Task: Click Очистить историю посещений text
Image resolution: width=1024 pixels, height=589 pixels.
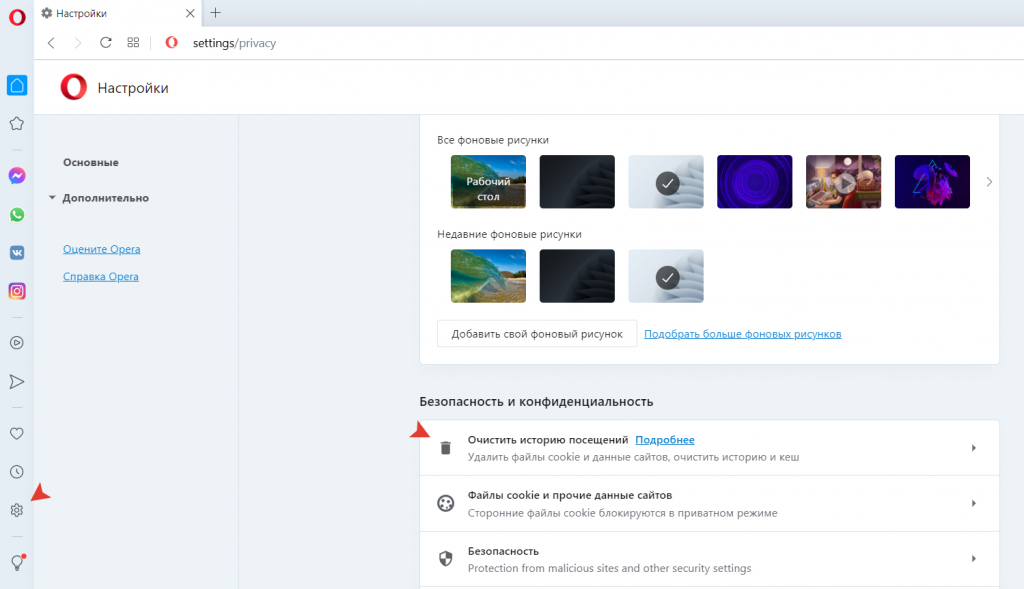Action: click(548, 440)
